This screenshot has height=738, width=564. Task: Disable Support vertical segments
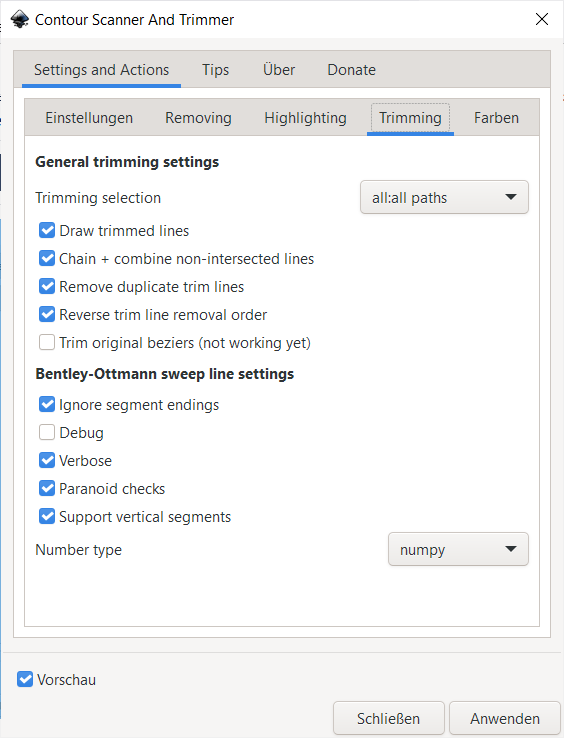47,517
